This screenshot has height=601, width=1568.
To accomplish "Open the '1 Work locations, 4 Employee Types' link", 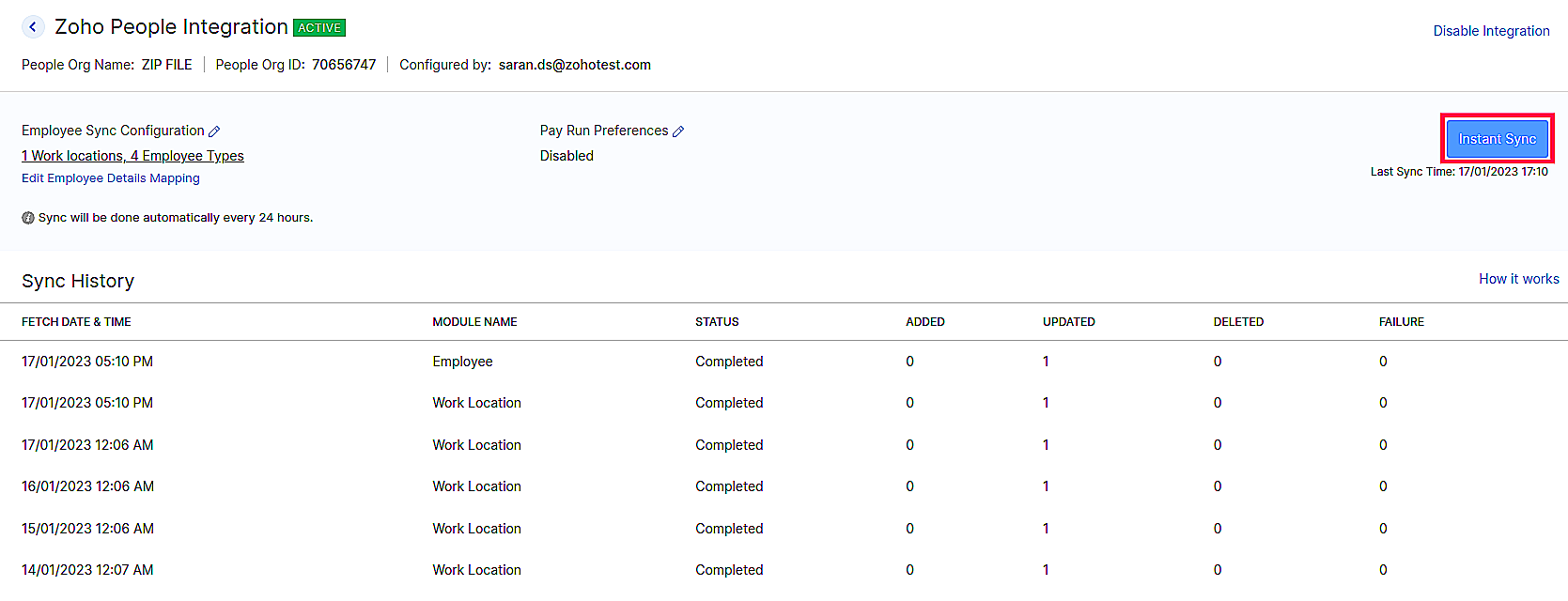I will (132, 156).
